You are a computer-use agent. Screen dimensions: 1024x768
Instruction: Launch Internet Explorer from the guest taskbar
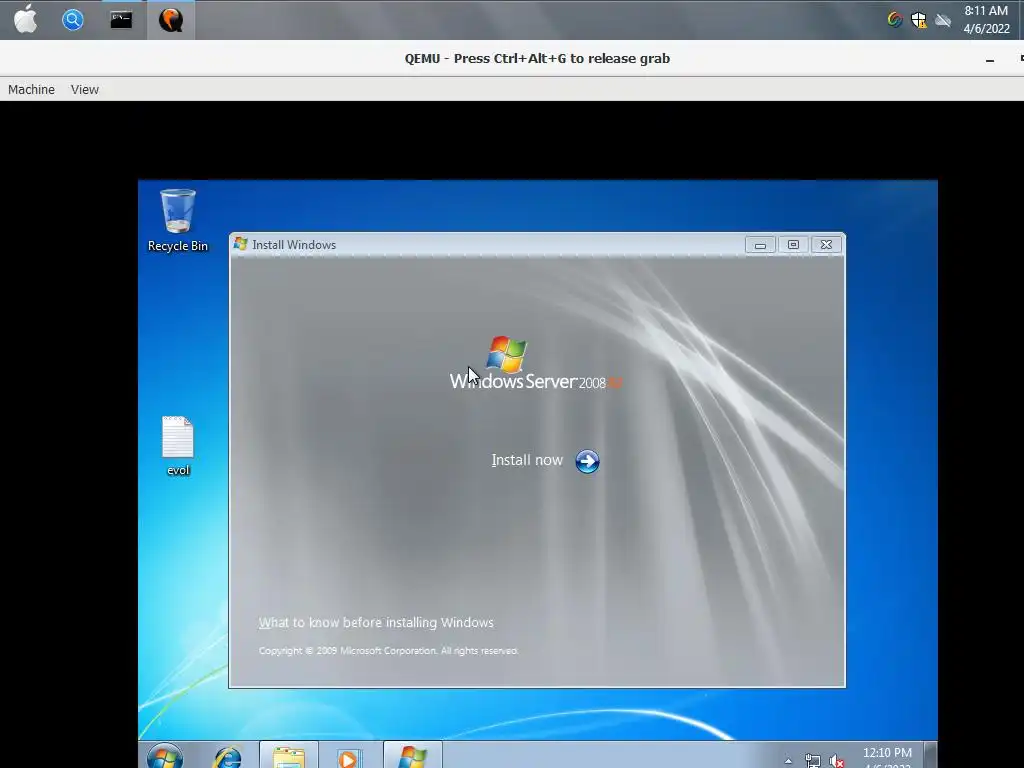(227, 758)
